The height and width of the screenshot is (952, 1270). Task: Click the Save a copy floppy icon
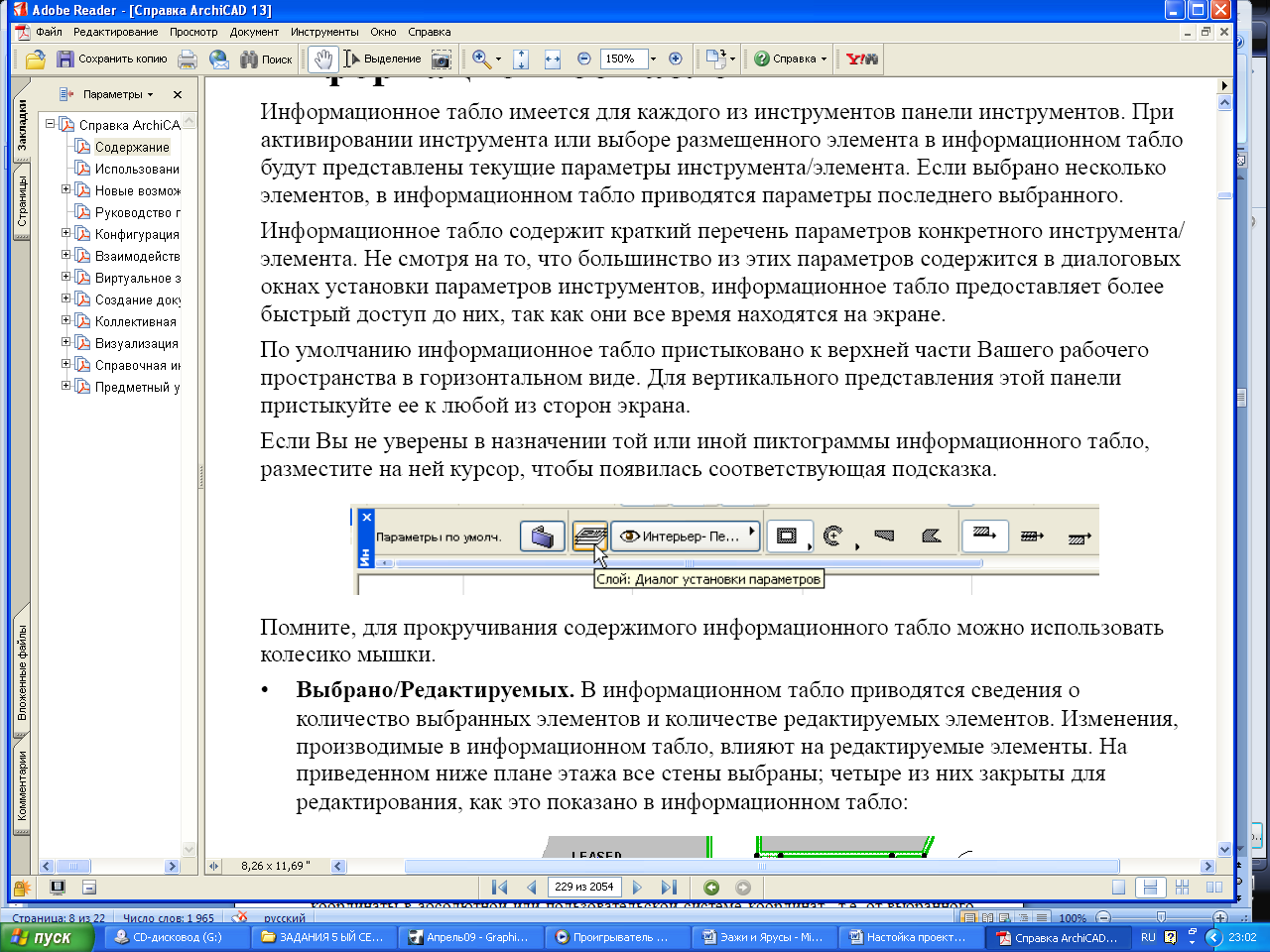click(65, 59)
